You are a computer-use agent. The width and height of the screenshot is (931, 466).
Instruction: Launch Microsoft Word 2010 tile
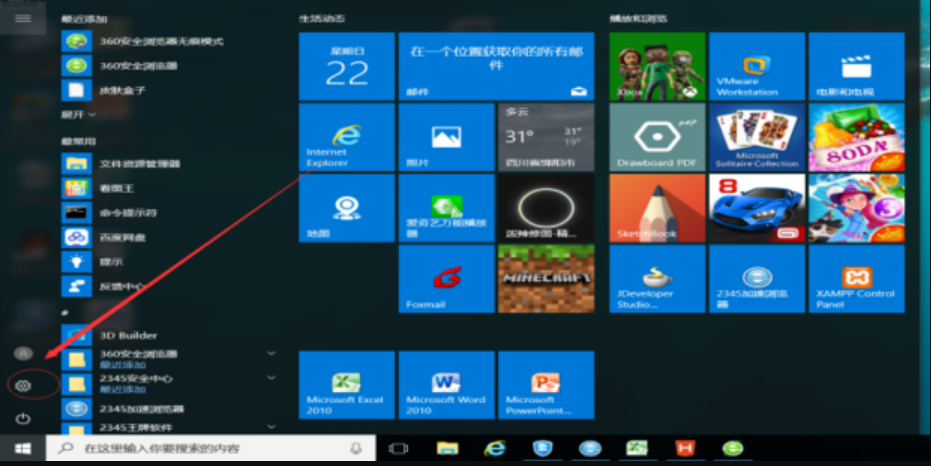pos(446,385)
